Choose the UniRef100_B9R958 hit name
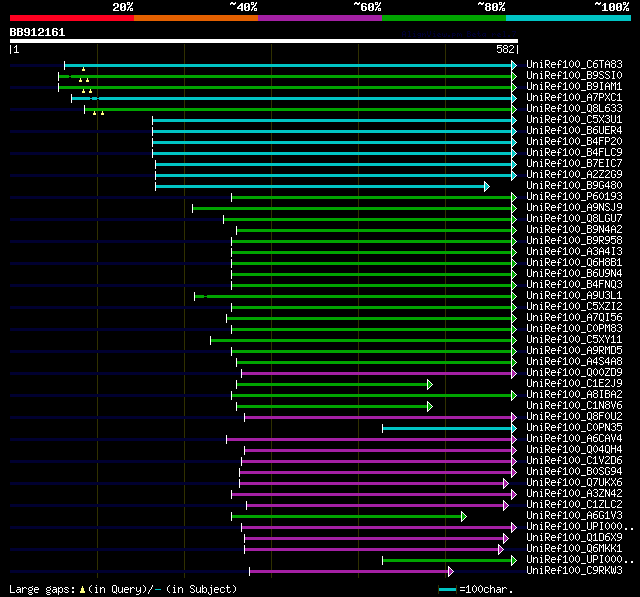Viewport: 640px width, 597px height. click(574, 241)
